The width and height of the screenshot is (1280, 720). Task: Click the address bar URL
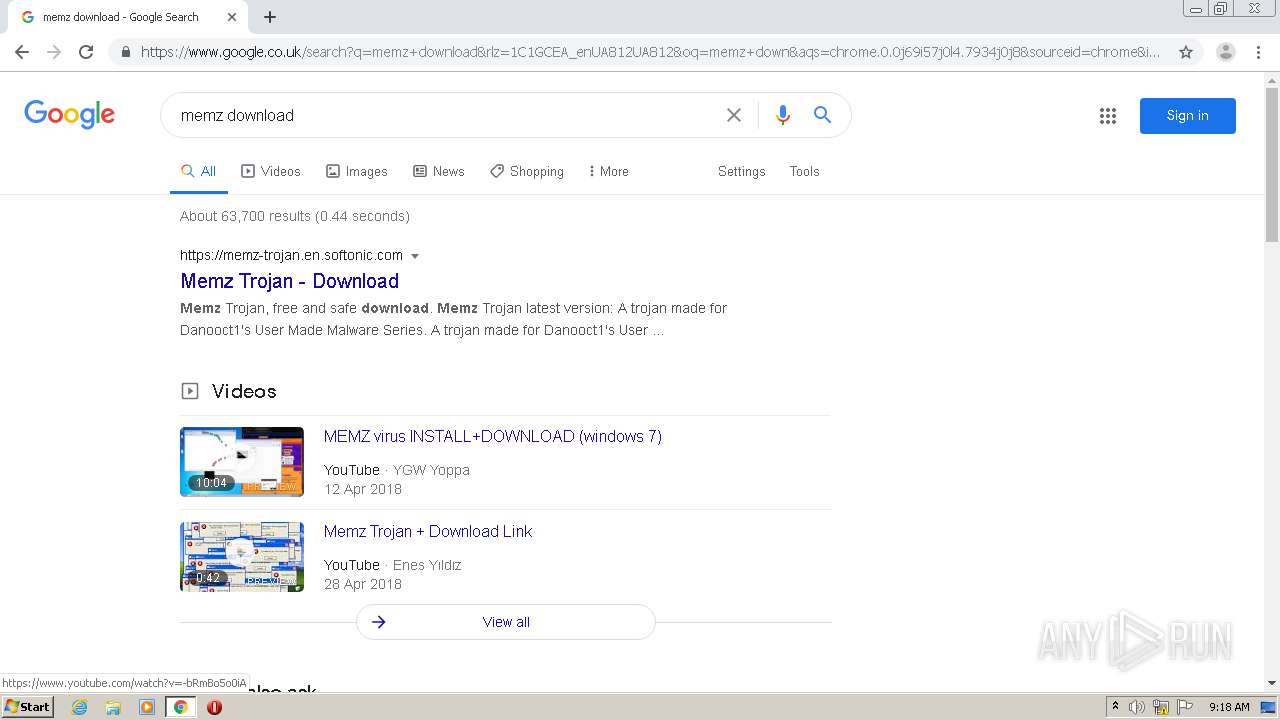(x=650, y=52)
